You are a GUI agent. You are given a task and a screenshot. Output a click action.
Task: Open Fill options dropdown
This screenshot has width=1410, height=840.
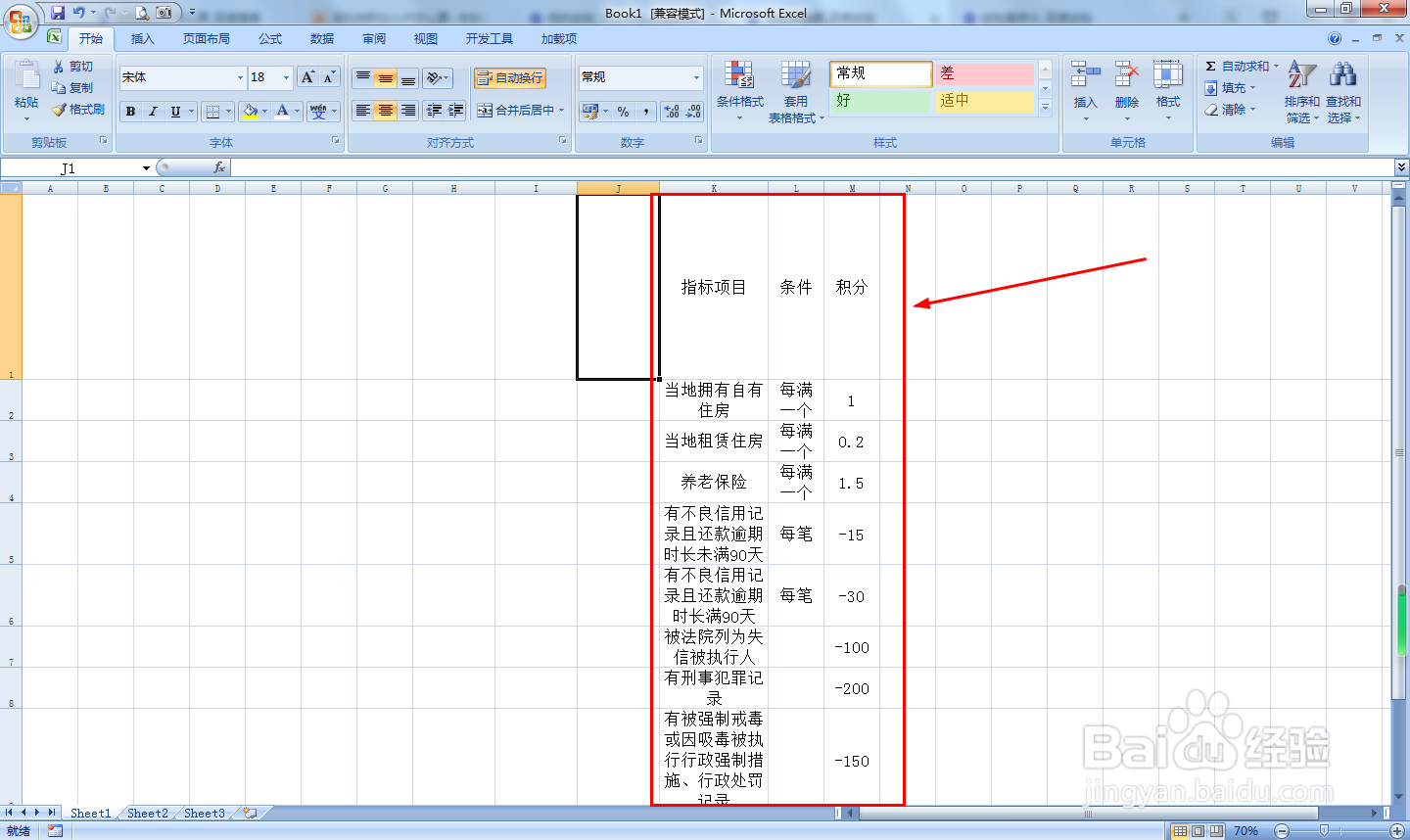(x=1252, y=88)
